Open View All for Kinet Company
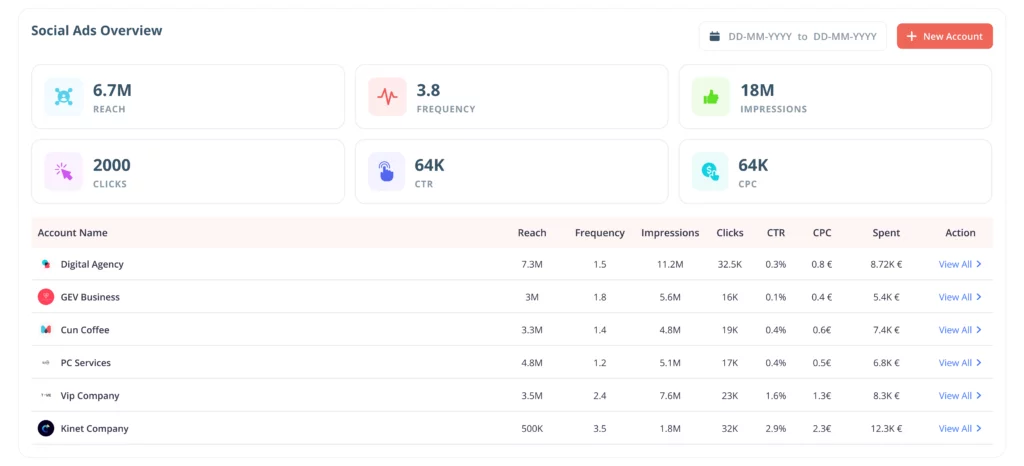 point(960,429)
